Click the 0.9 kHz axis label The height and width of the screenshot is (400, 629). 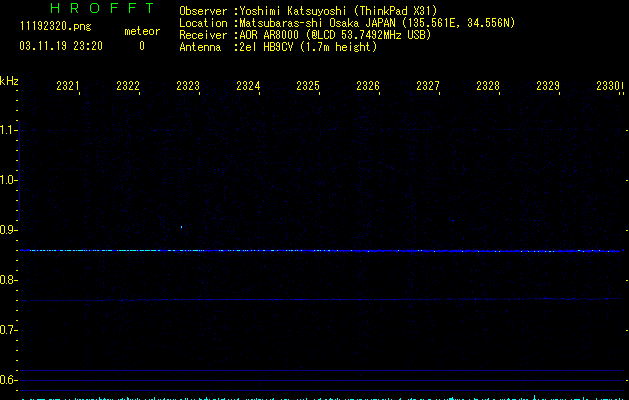pos(8,230)
